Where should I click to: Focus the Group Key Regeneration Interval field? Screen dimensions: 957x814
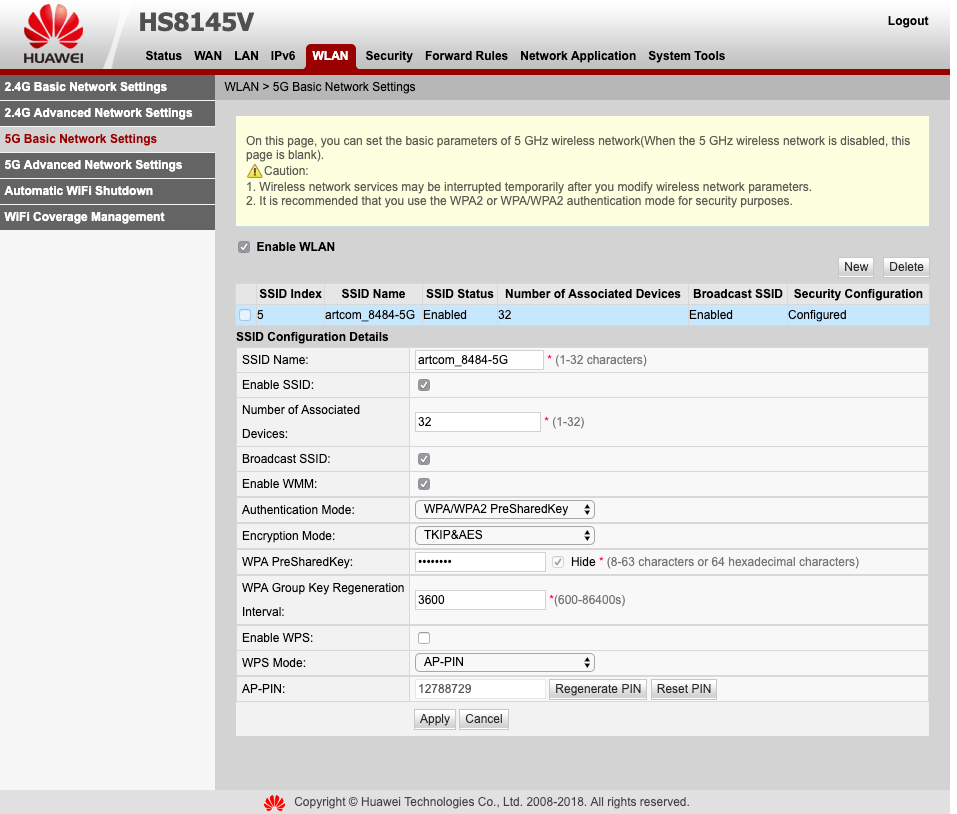(480, 600)
